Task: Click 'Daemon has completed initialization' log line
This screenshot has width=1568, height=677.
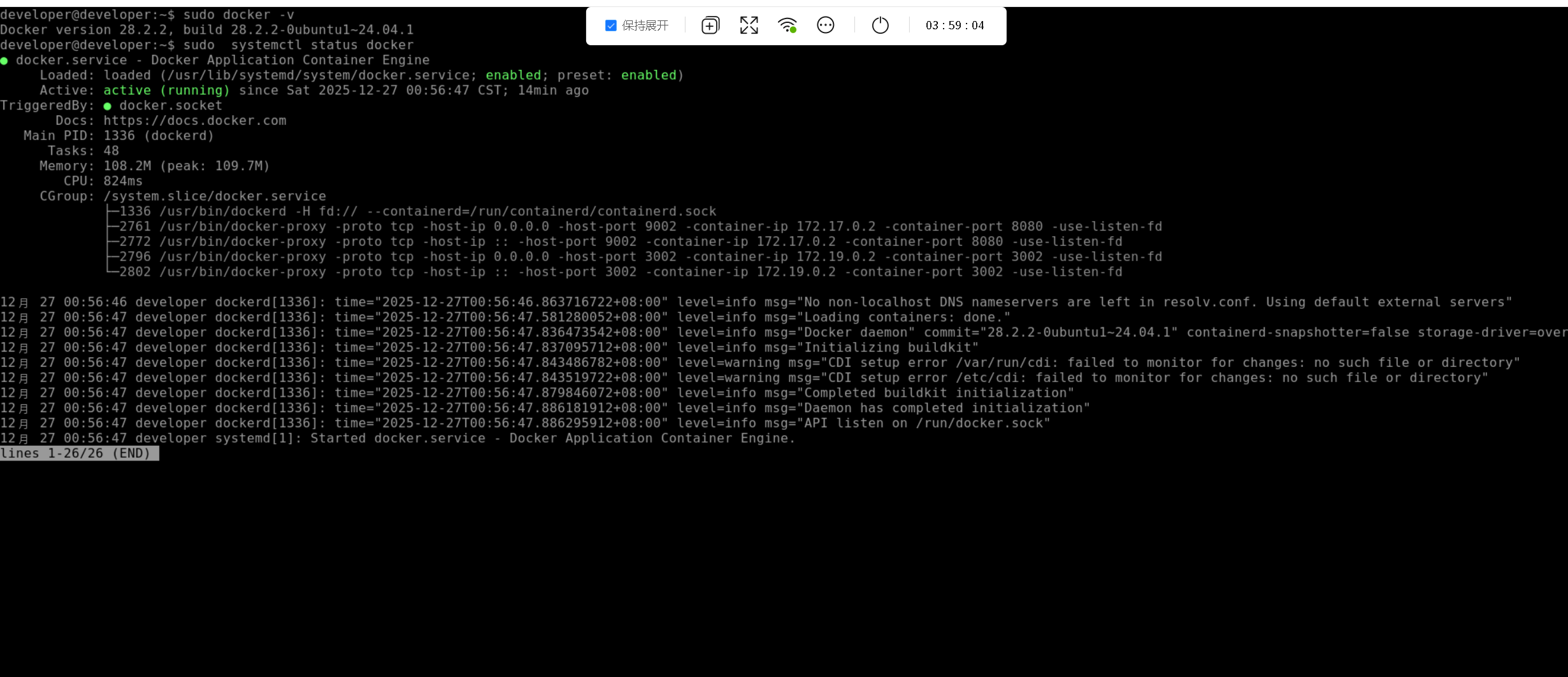Action: 545,408
